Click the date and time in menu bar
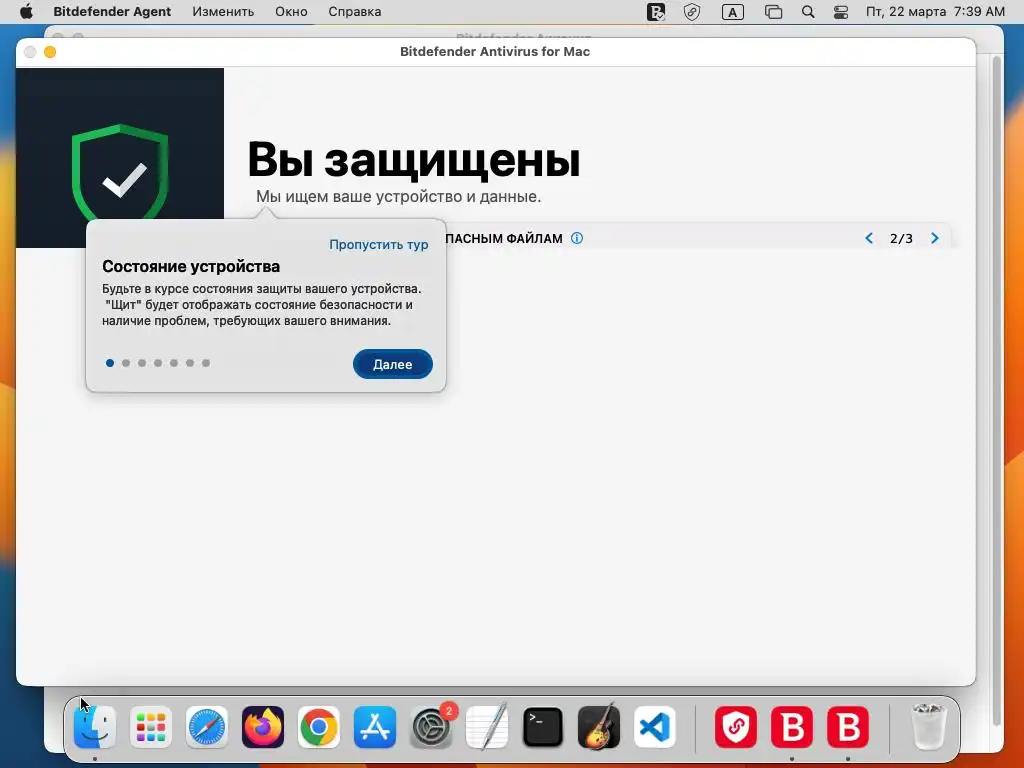The height and width of the screenshot is (768, 1024). tap(935, 12)
